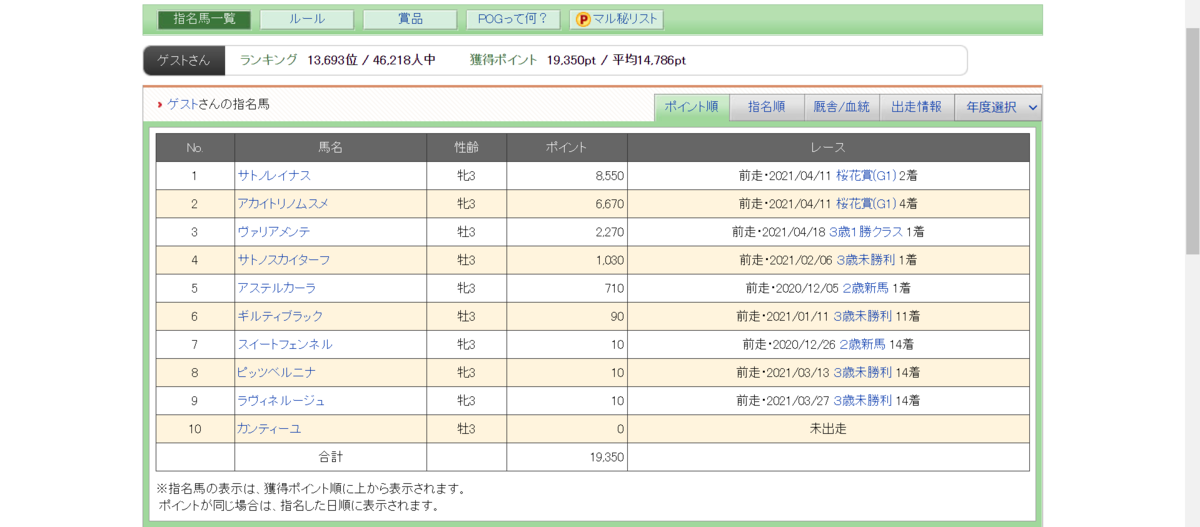Open 3歳未勝利 link dated 2021/03/27
The image size is (1200, 527).
tap(863, 400)
